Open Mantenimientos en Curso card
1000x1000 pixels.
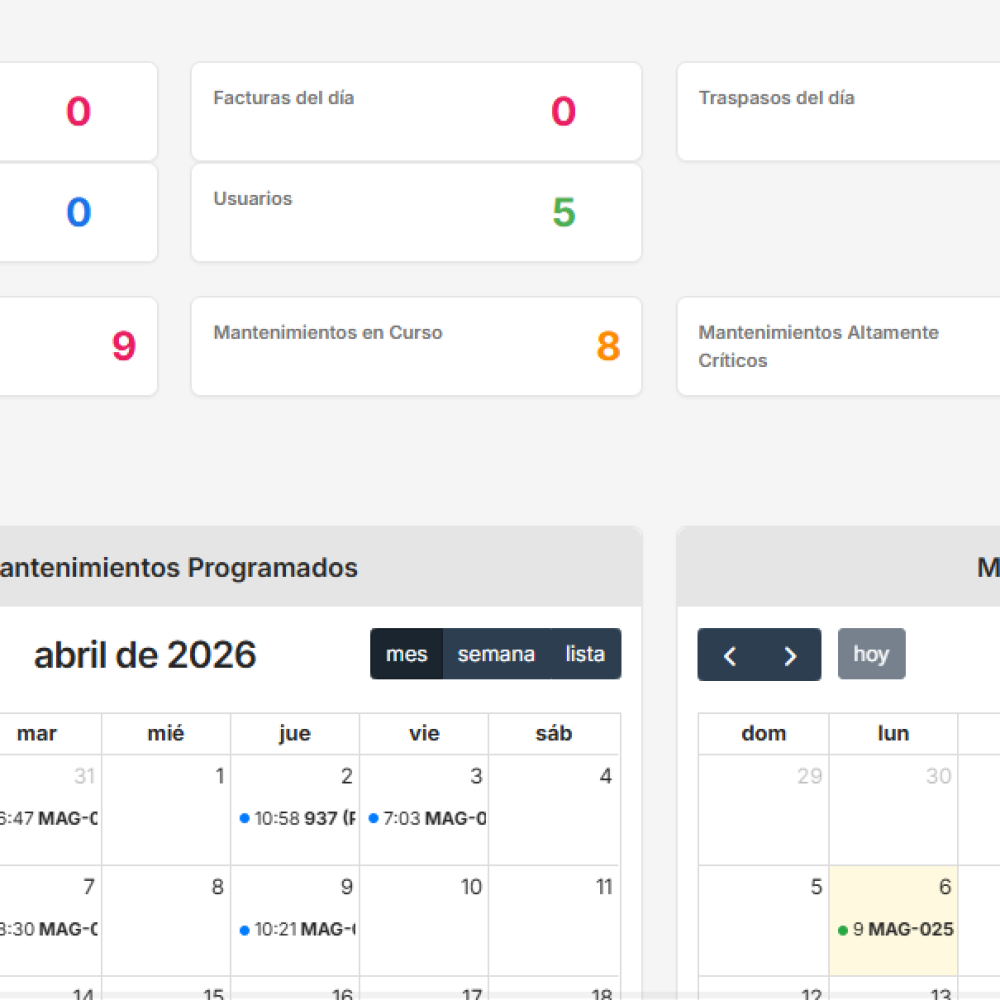[x=416, y=346]
